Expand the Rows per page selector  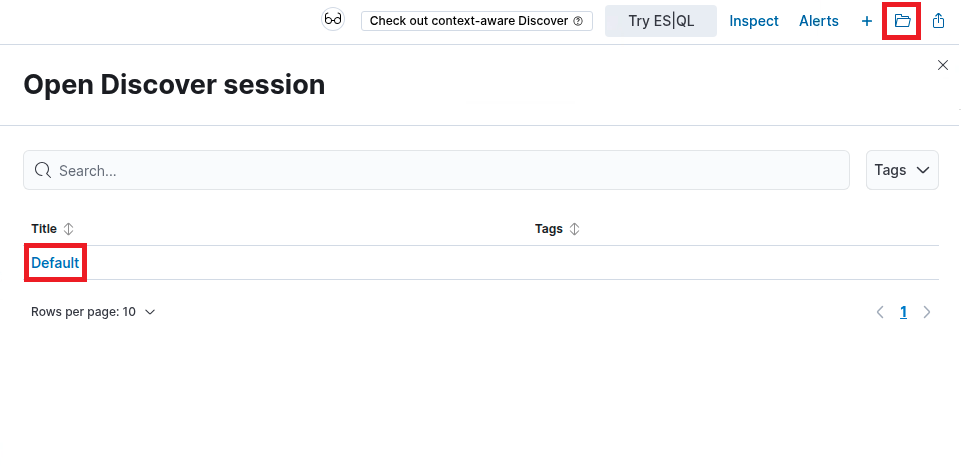pos(93,312)
